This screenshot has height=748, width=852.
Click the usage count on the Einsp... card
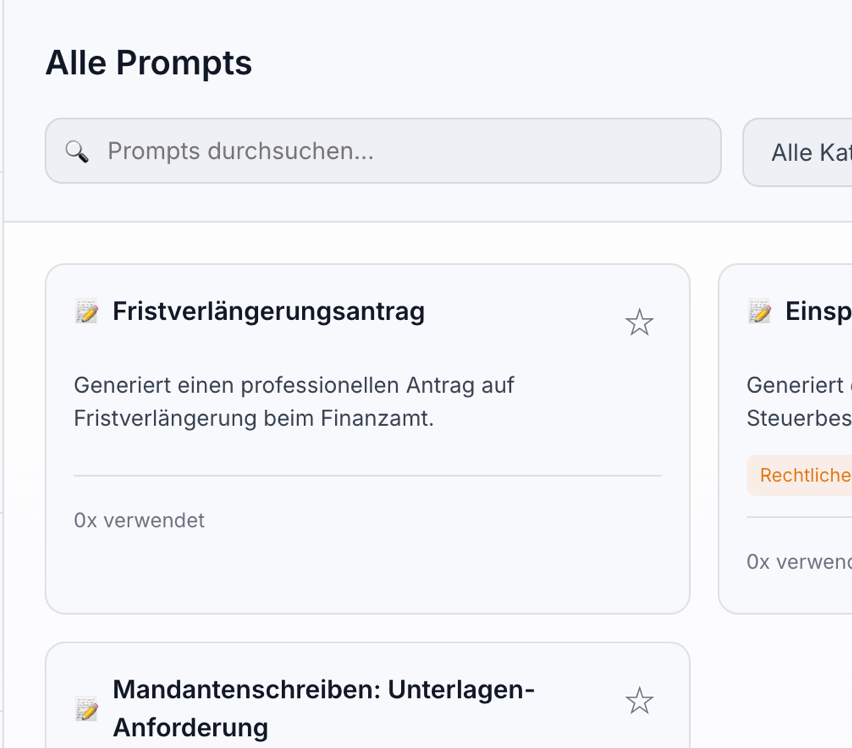pos(798,562)
